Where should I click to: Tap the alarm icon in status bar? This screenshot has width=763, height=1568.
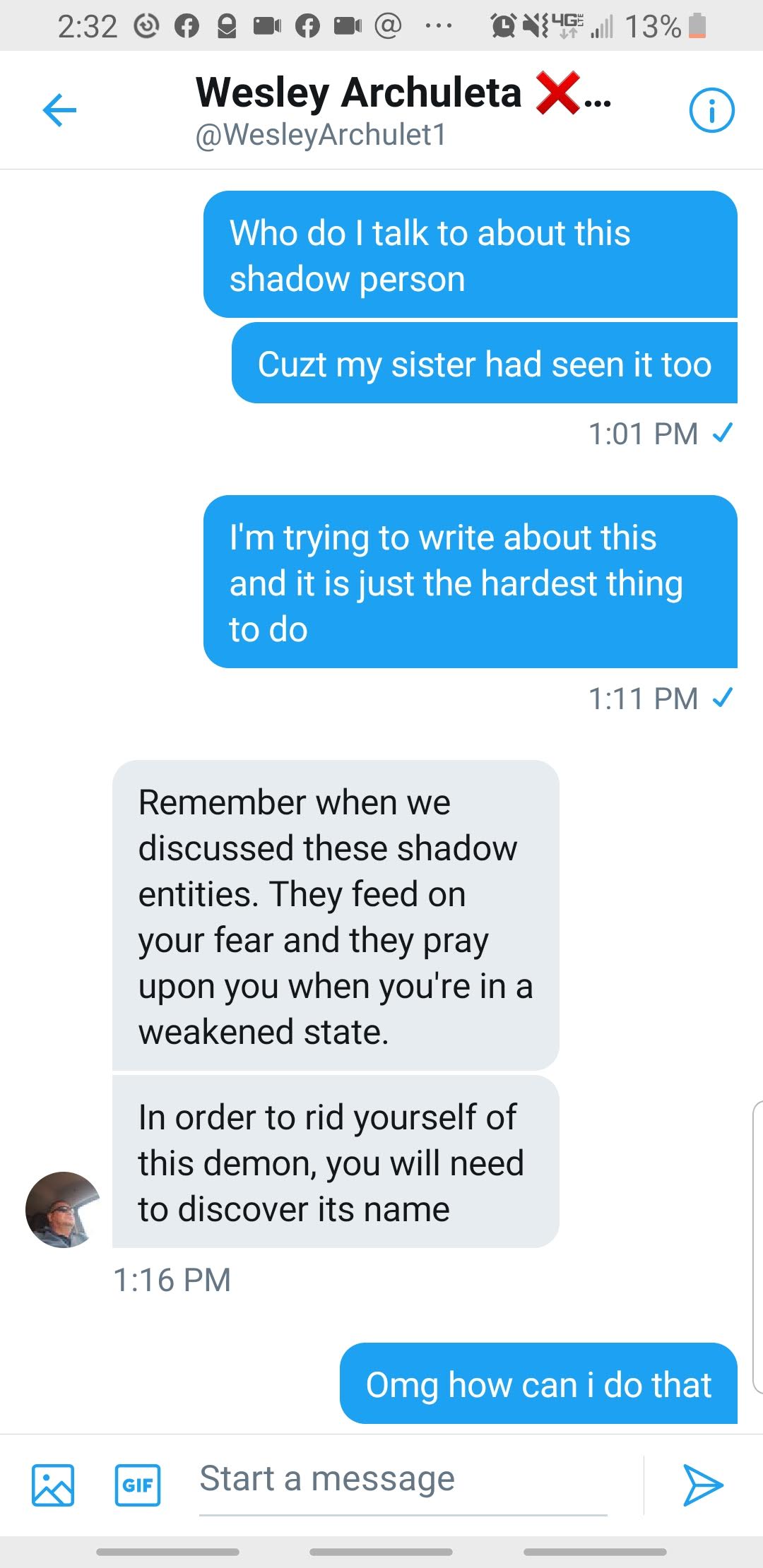pyautogui.click(x=503, y=27)
